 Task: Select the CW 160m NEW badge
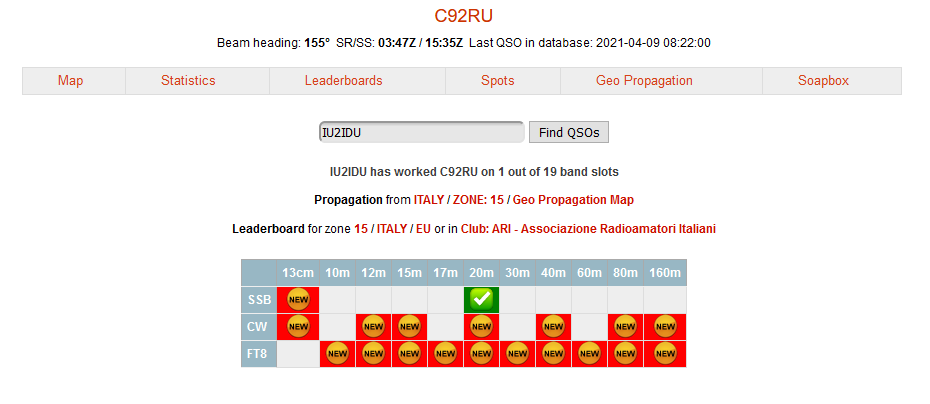point(665,326)
